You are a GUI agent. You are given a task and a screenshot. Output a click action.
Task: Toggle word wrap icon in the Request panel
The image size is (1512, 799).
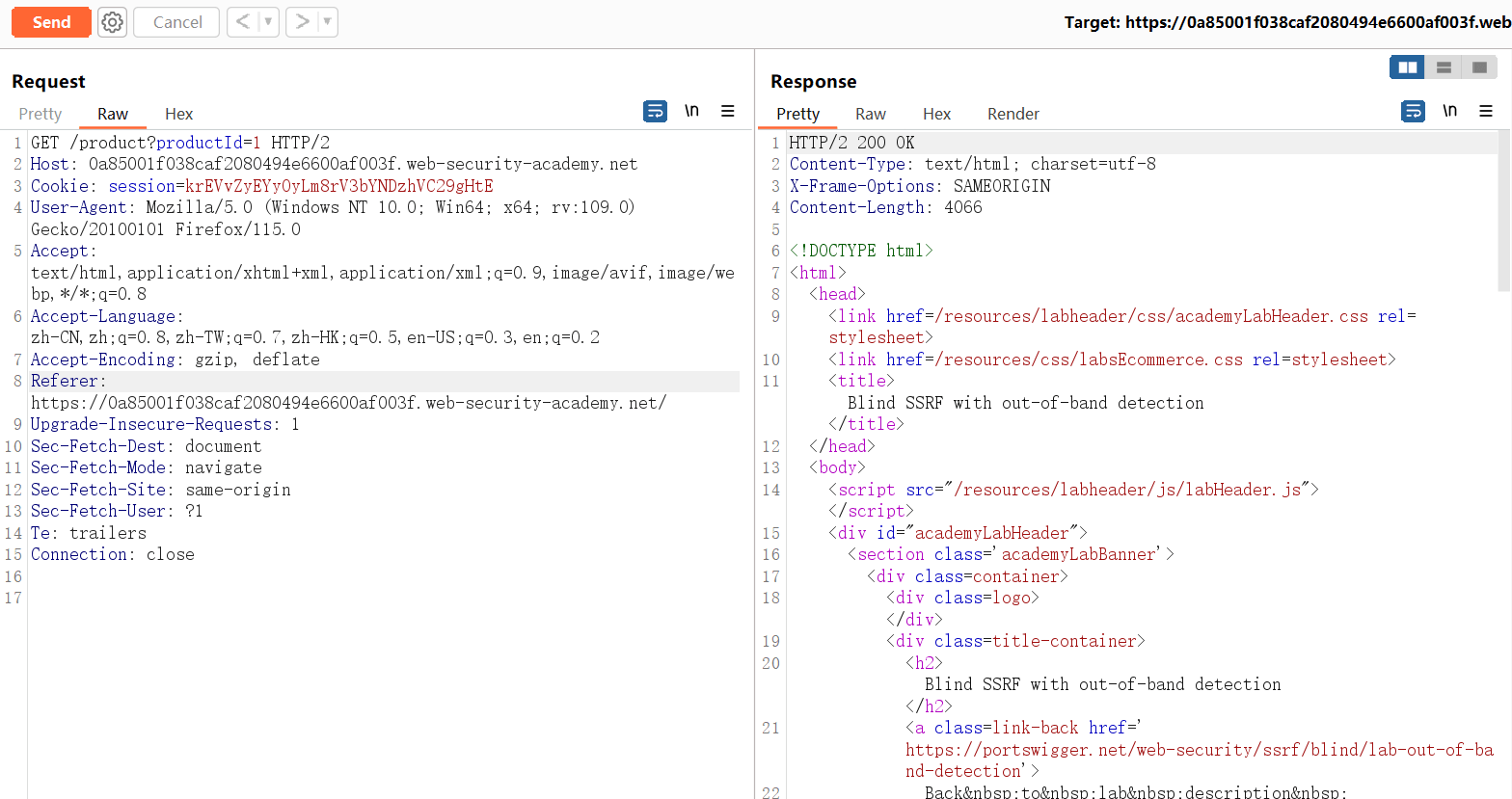(655, 112)
